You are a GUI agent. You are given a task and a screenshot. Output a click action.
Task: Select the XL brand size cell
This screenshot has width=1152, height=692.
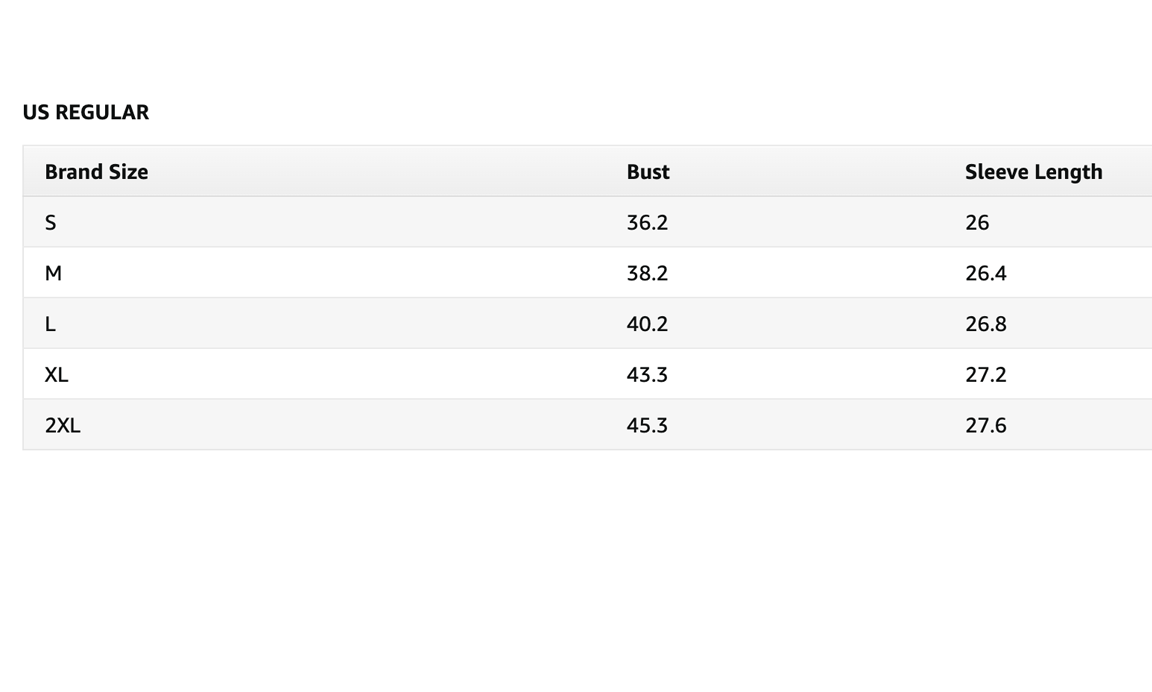coord(56,375)
